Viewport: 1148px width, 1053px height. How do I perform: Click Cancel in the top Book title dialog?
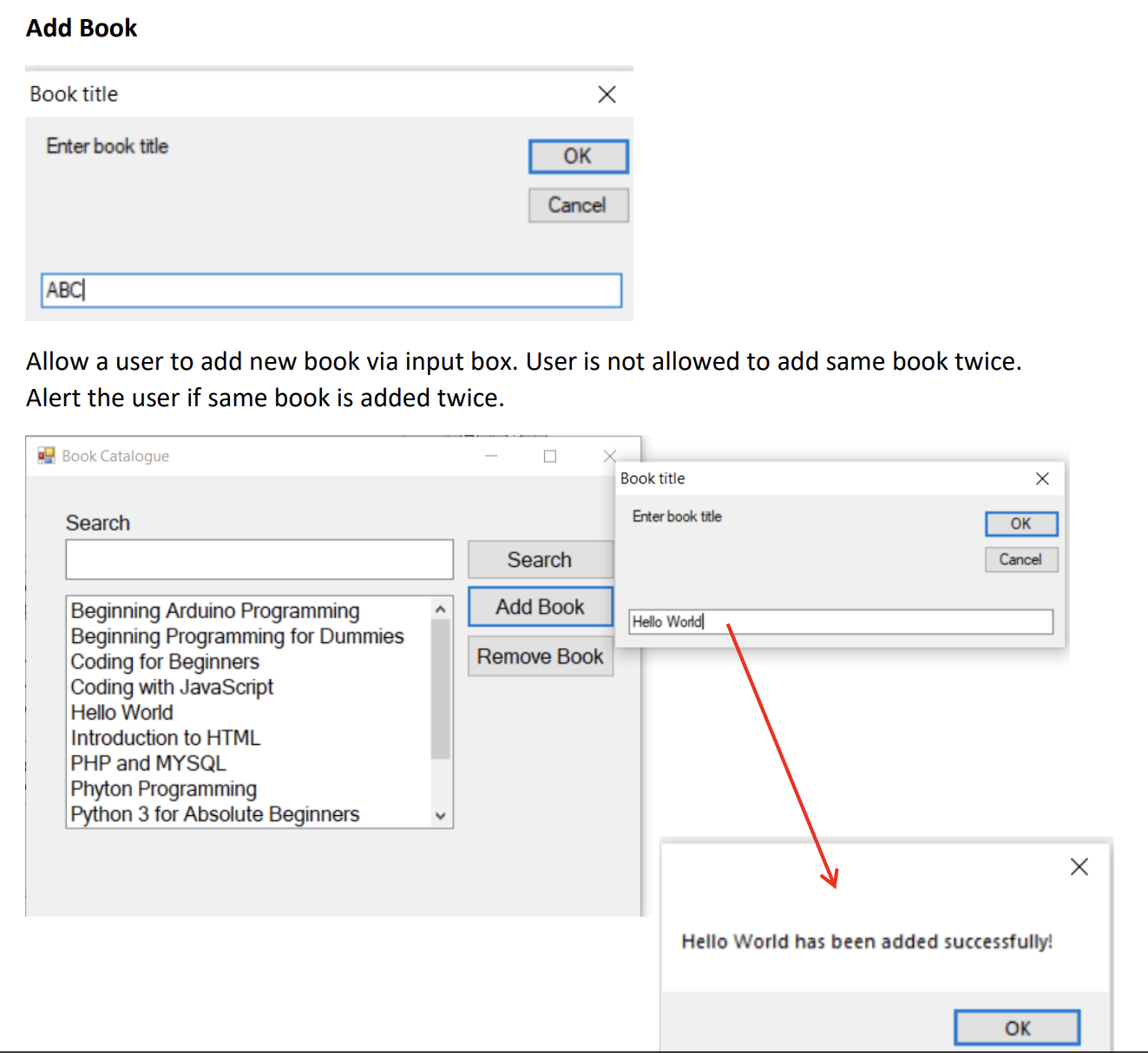coord(578,205)
